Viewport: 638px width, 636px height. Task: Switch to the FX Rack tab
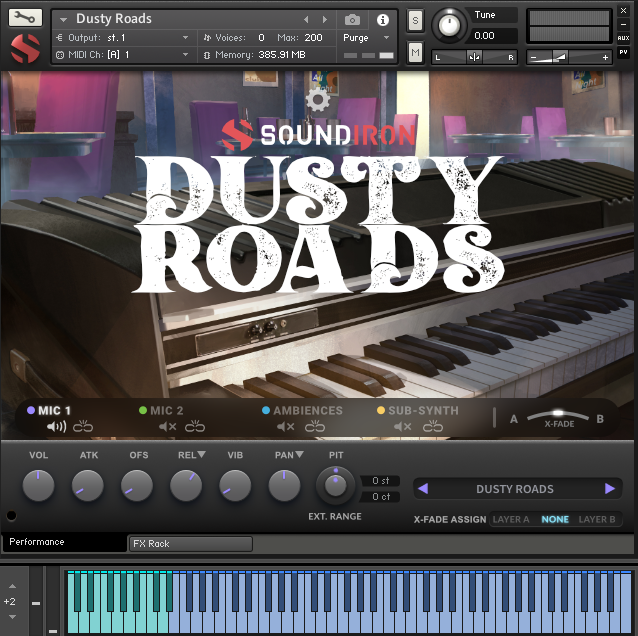coord(190,544)
